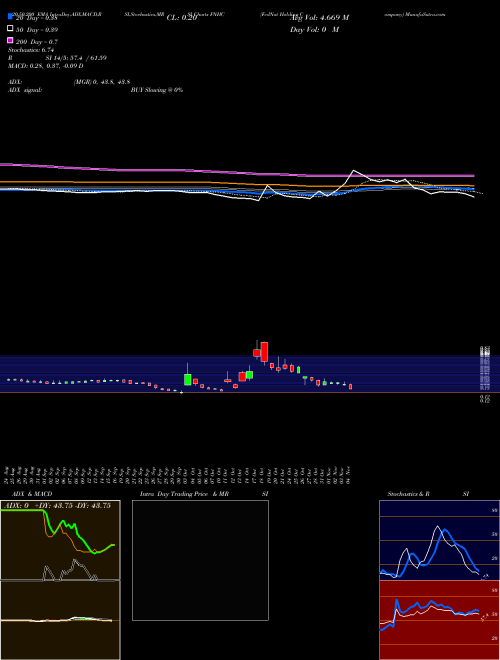Click the orange moving average line
The image size is (500, 660).
click(x=237, y=184)
